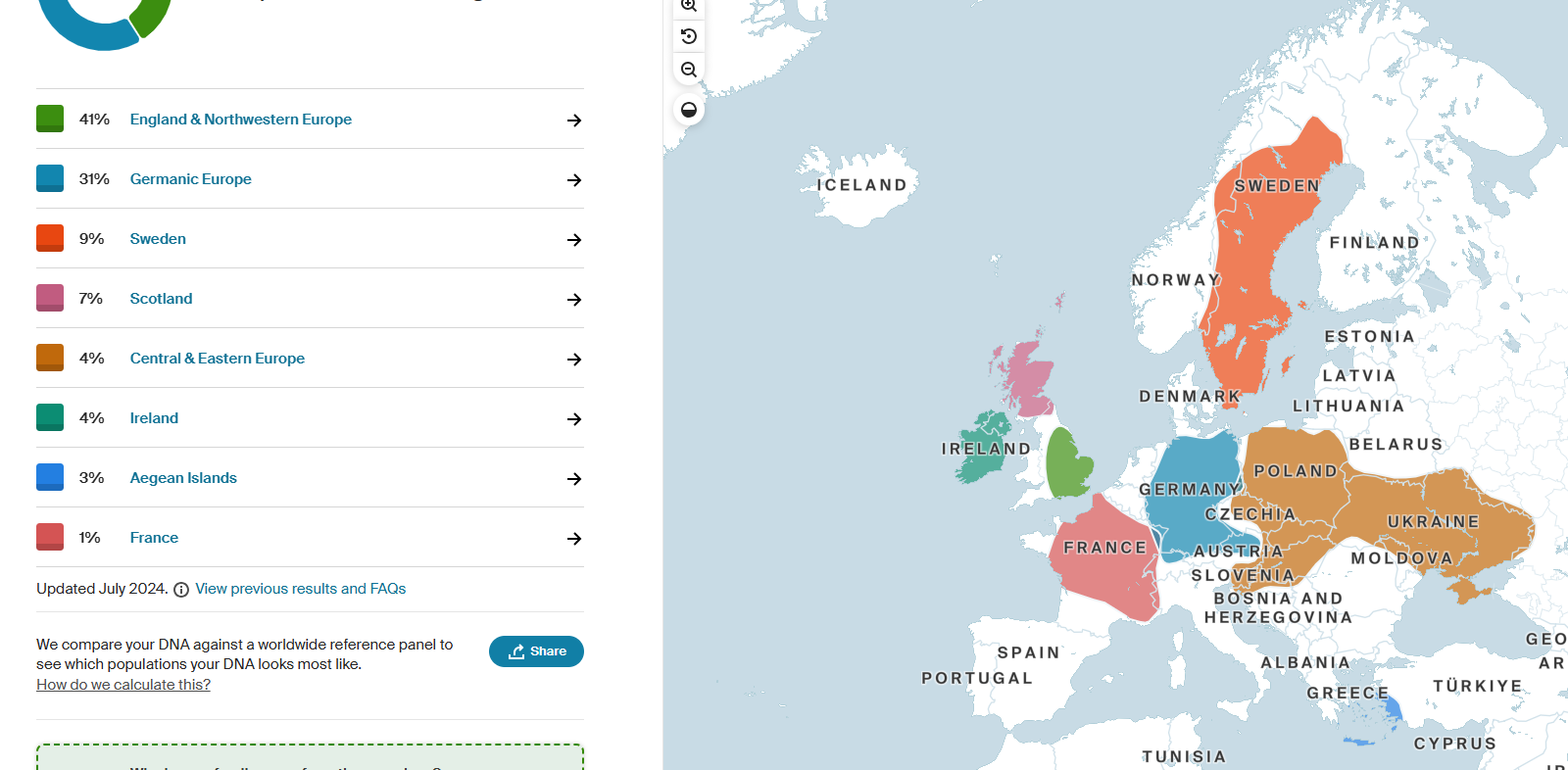Click View previous results and FAQs
1568x770 pixels.
[300, 589]
